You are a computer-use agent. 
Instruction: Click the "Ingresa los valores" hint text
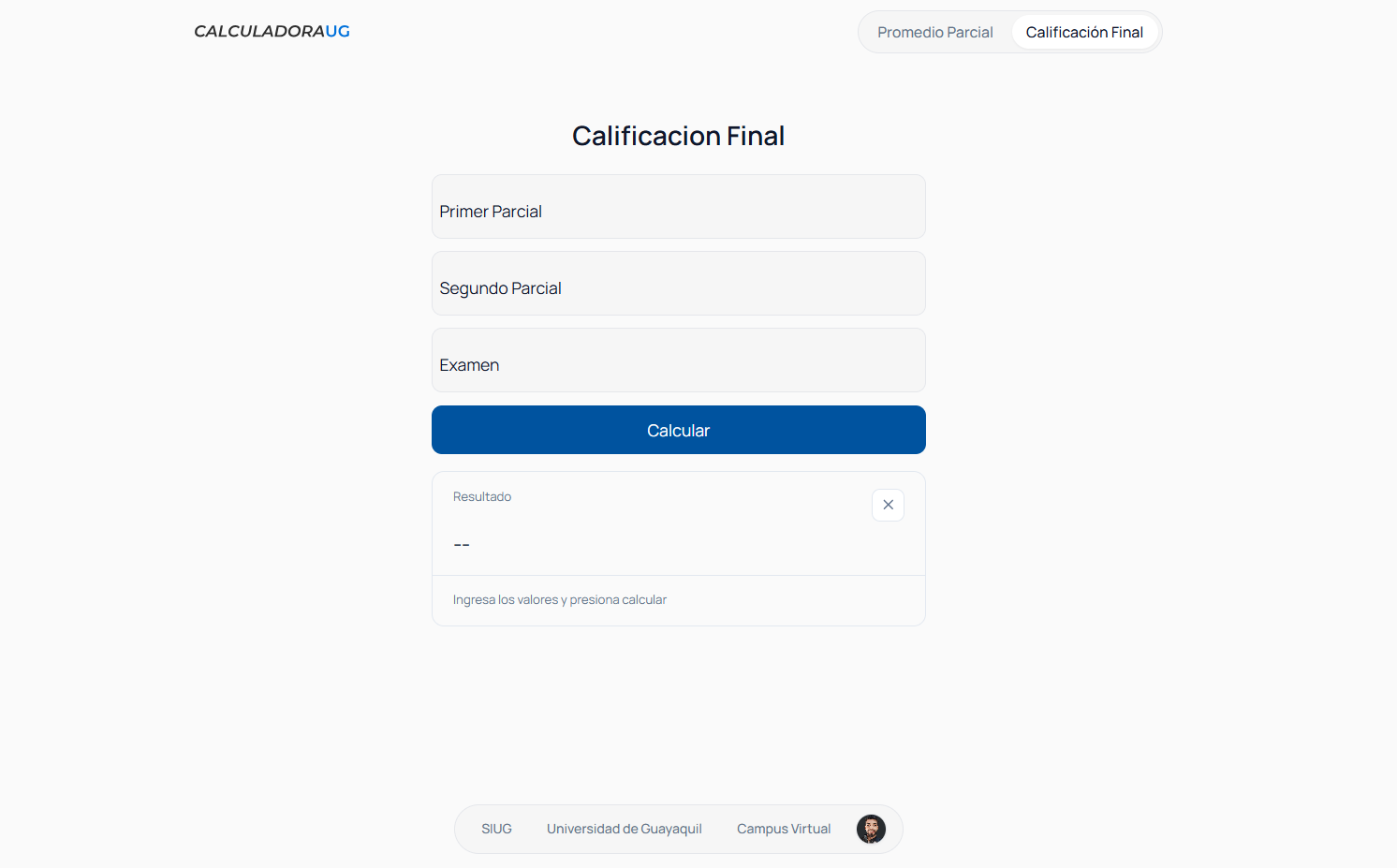pyautogui.click(x=560, y=599)
